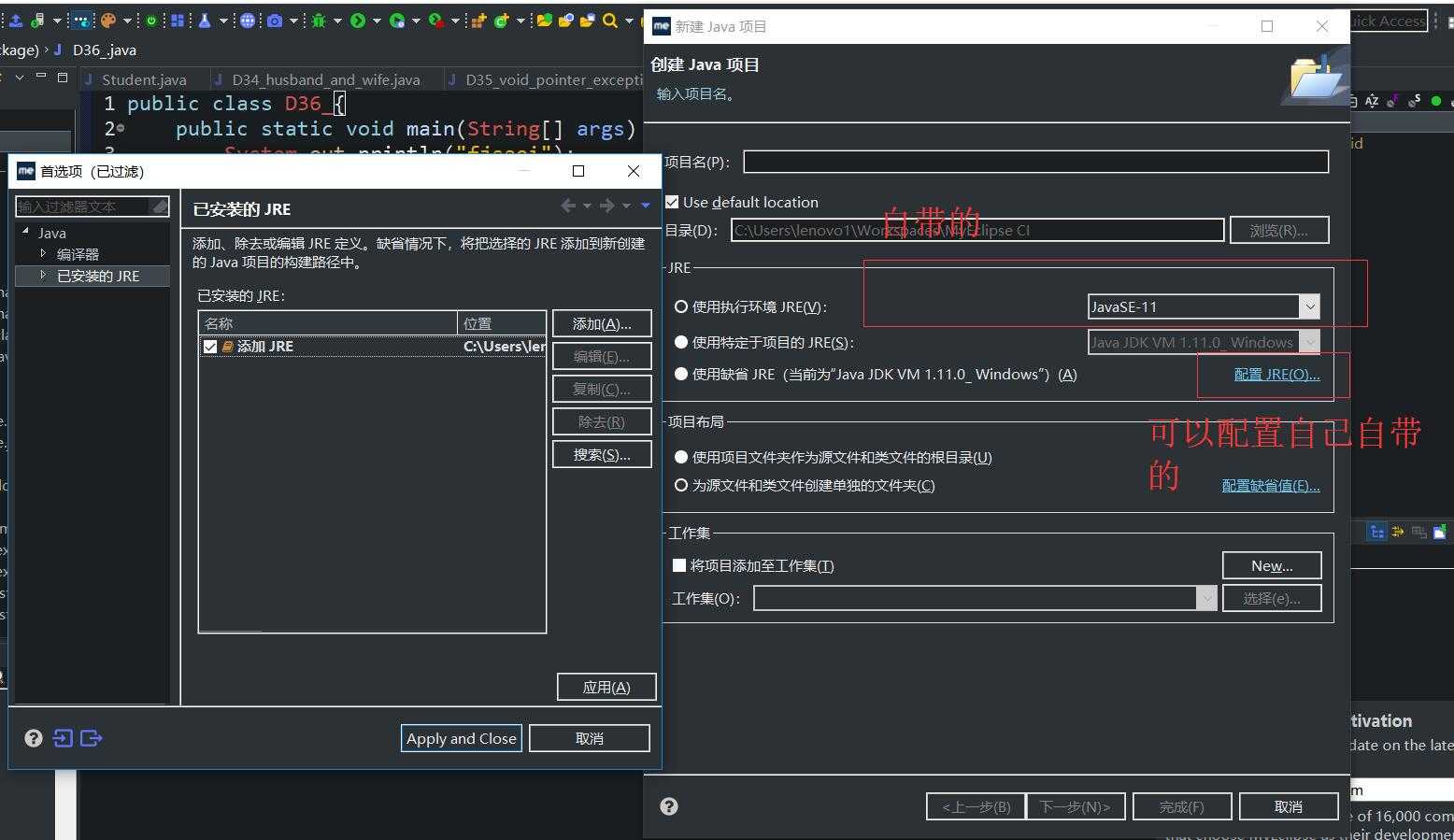Click the Export preferences icon in Preferences dialog
This screenshot has height=840, width=1454.
[x=92, y=738]
